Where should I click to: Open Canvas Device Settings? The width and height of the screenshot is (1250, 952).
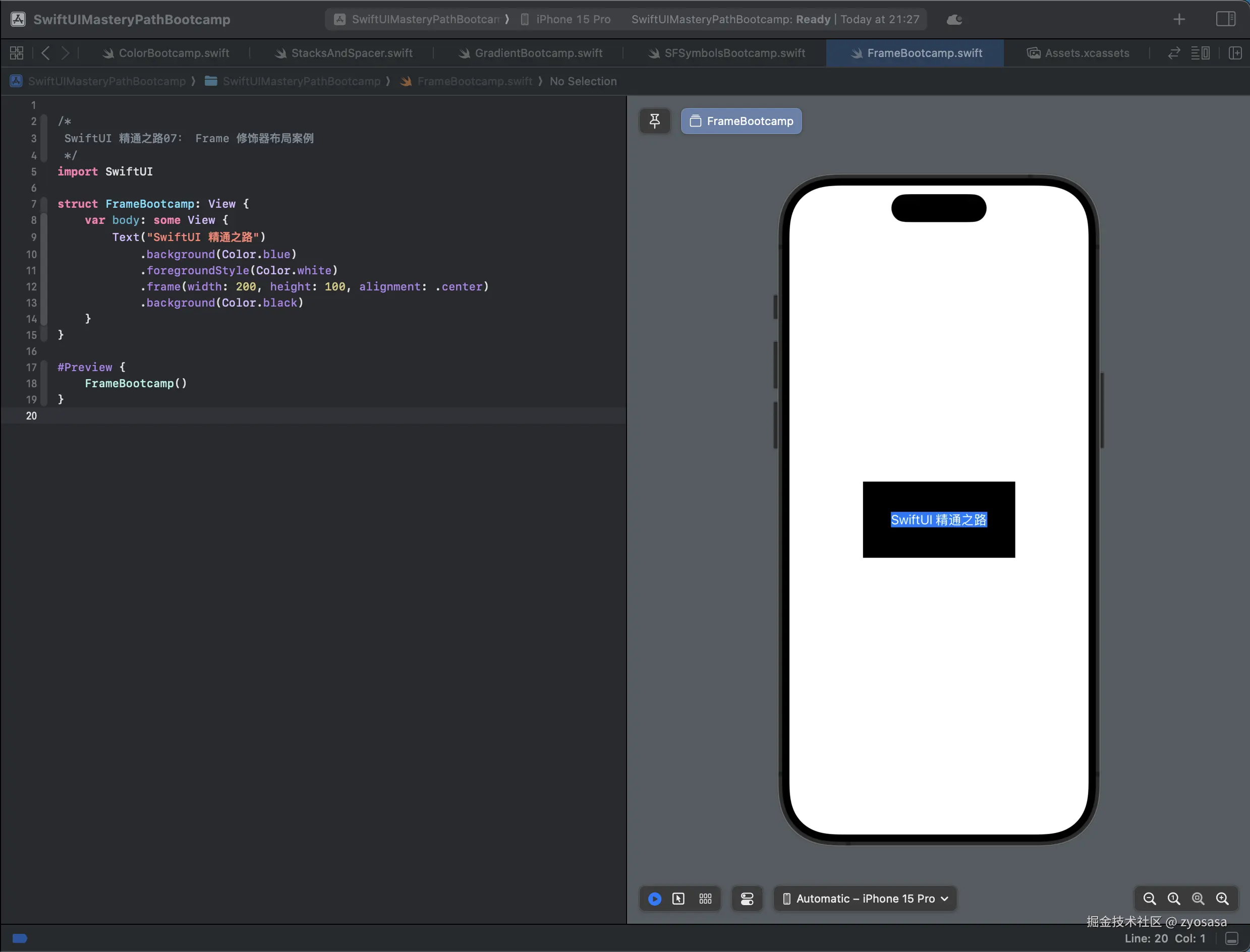pyautogui.click(x=747, y=899)
